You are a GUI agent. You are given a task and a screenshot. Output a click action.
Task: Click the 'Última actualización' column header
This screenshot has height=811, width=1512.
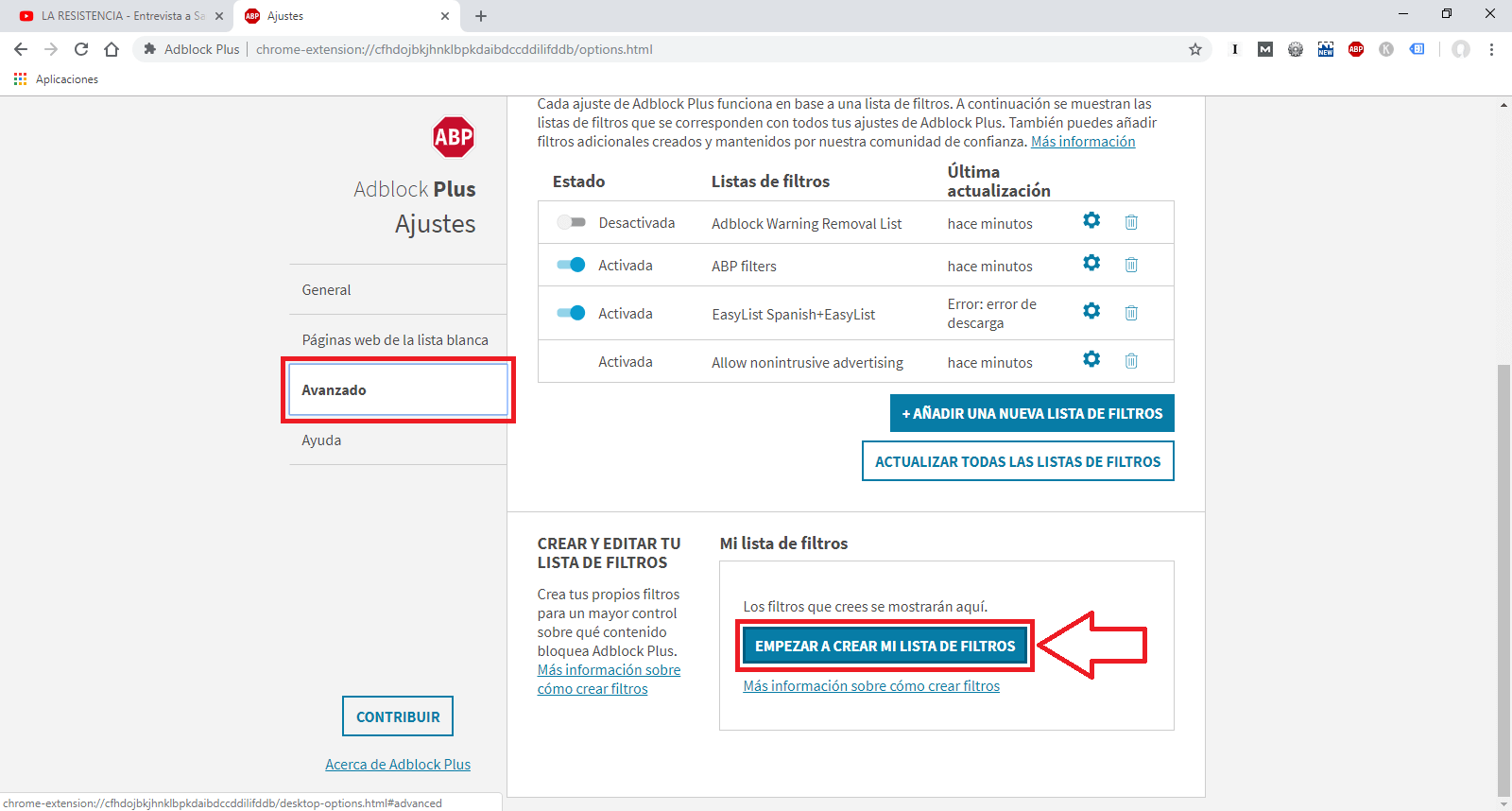pos(999,181)
